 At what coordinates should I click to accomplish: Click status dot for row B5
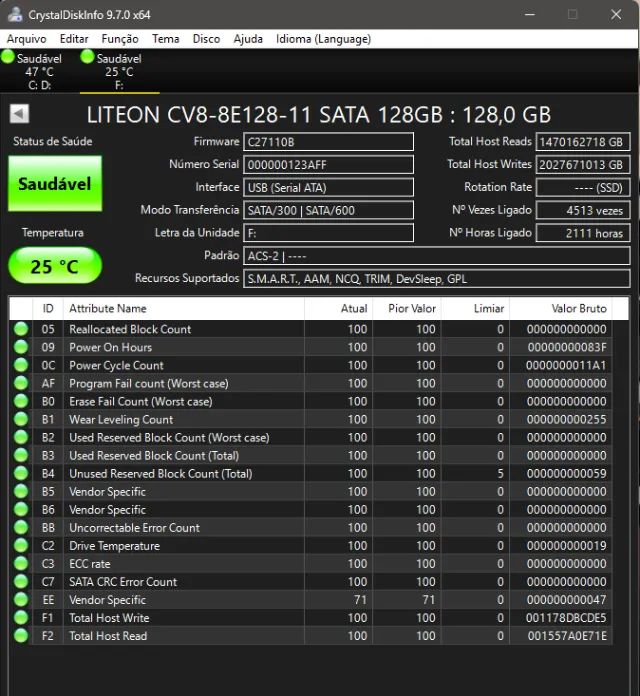21,491
